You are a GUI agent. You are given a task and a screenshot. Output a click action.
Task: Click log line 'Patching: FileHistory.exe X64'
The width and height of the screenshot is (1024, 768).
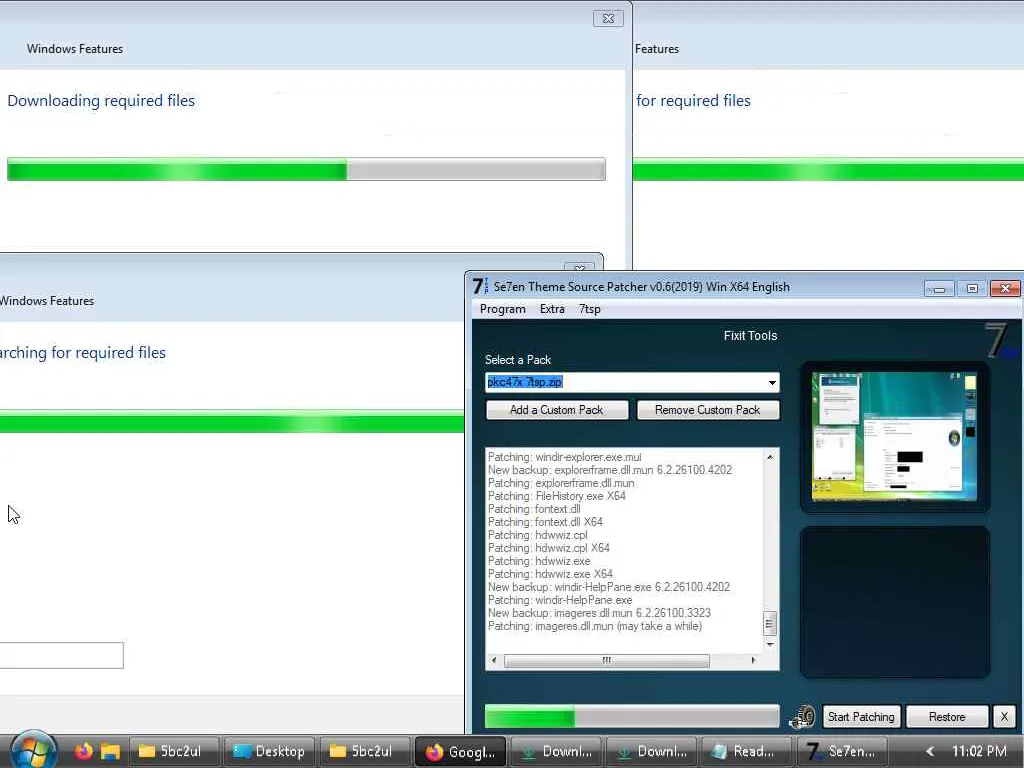click(556, 496)
